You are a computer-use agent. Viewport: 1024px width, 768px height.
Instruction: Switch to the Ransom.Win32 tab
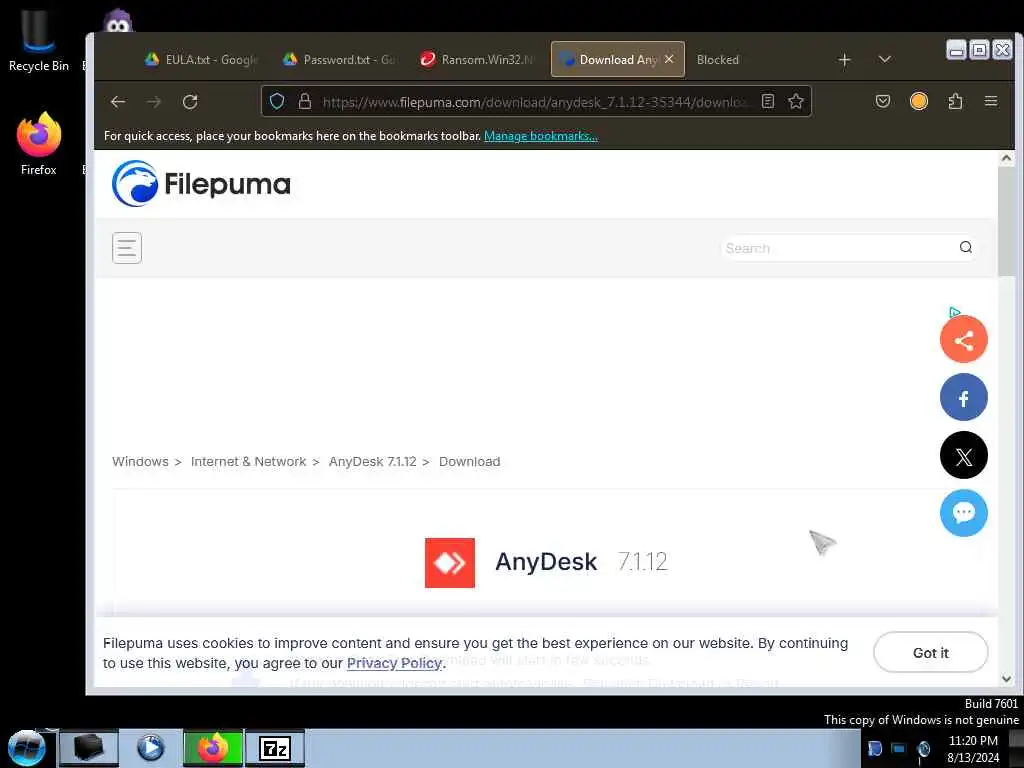pos(477,59)
